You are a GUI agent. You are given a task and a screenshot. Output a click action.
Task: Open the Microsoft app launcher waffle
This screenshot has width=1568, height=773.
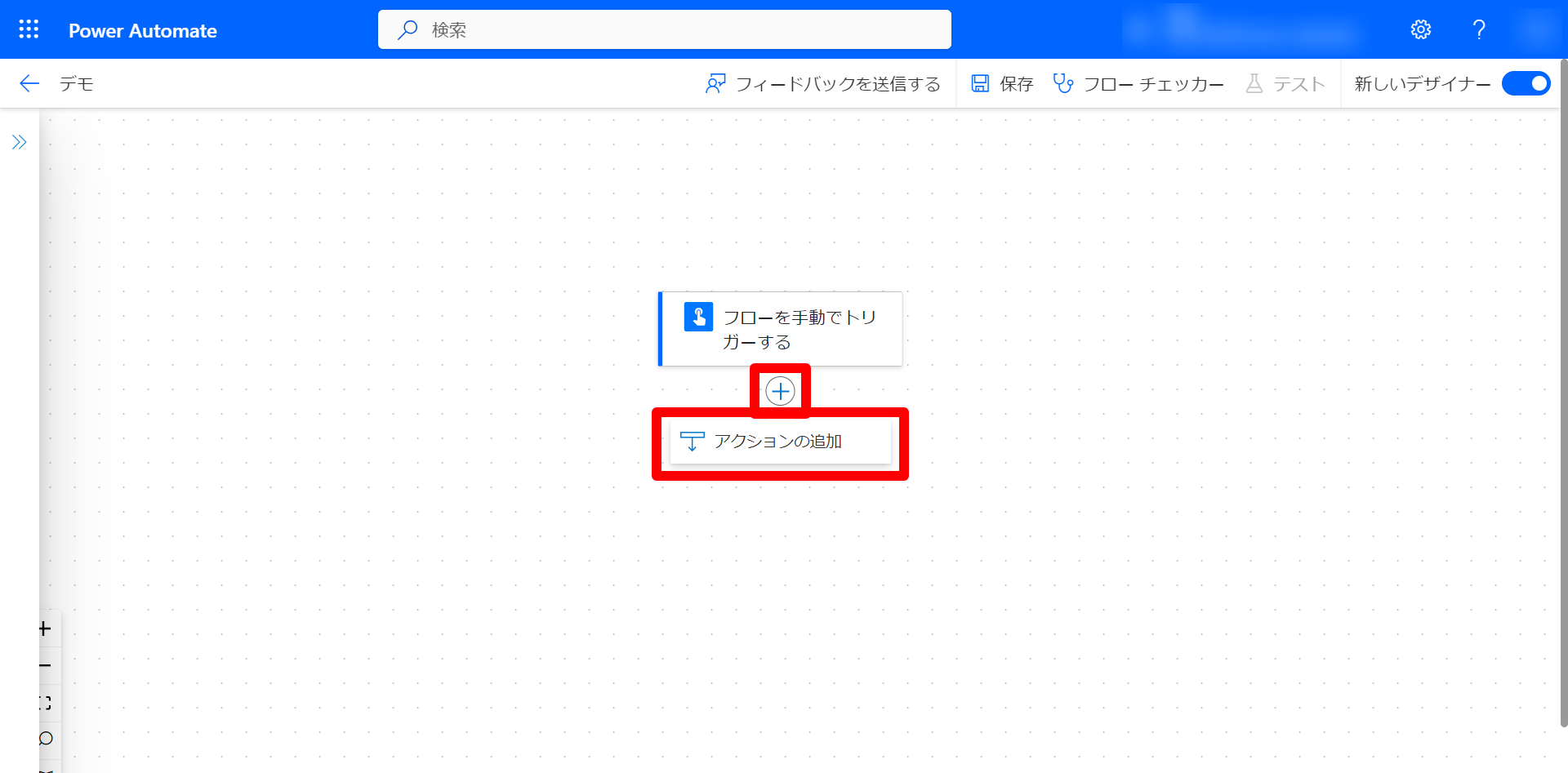point(29,29)
